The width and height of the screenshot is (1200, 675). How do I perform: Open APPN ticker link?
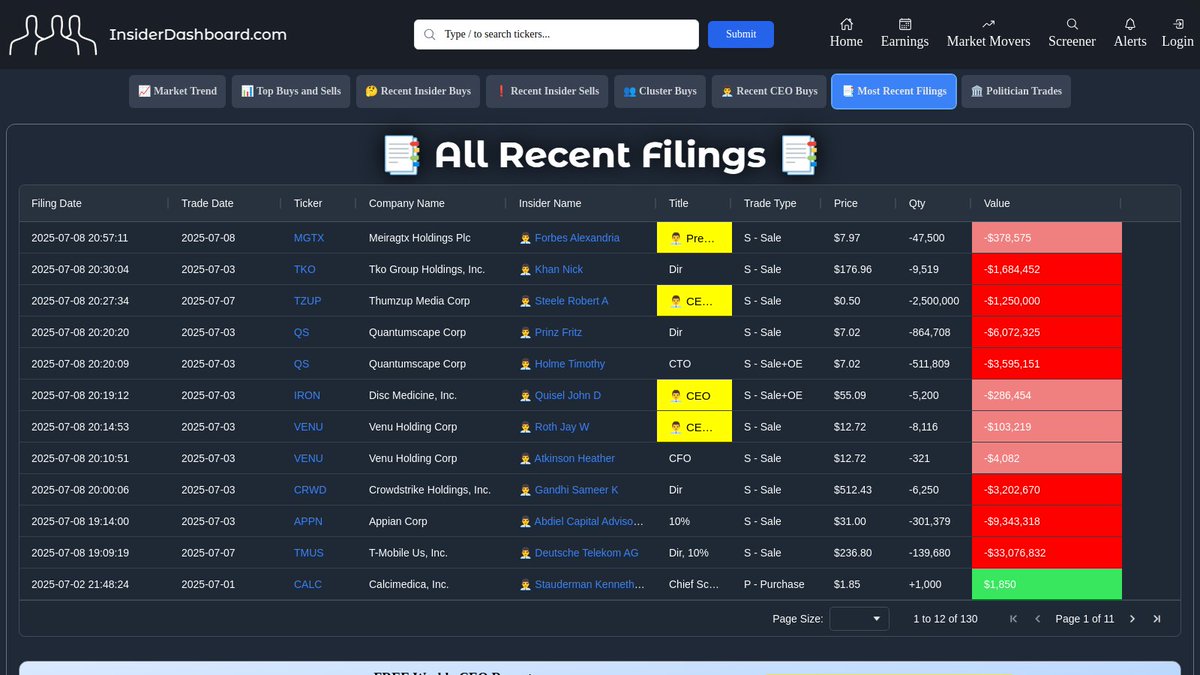309,522
